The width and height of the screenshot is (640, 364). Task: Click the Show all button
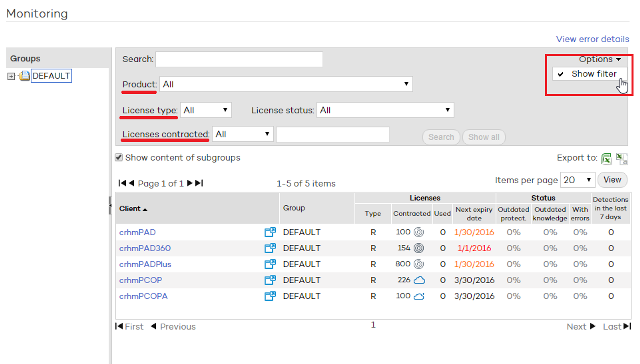click(484, 137)
